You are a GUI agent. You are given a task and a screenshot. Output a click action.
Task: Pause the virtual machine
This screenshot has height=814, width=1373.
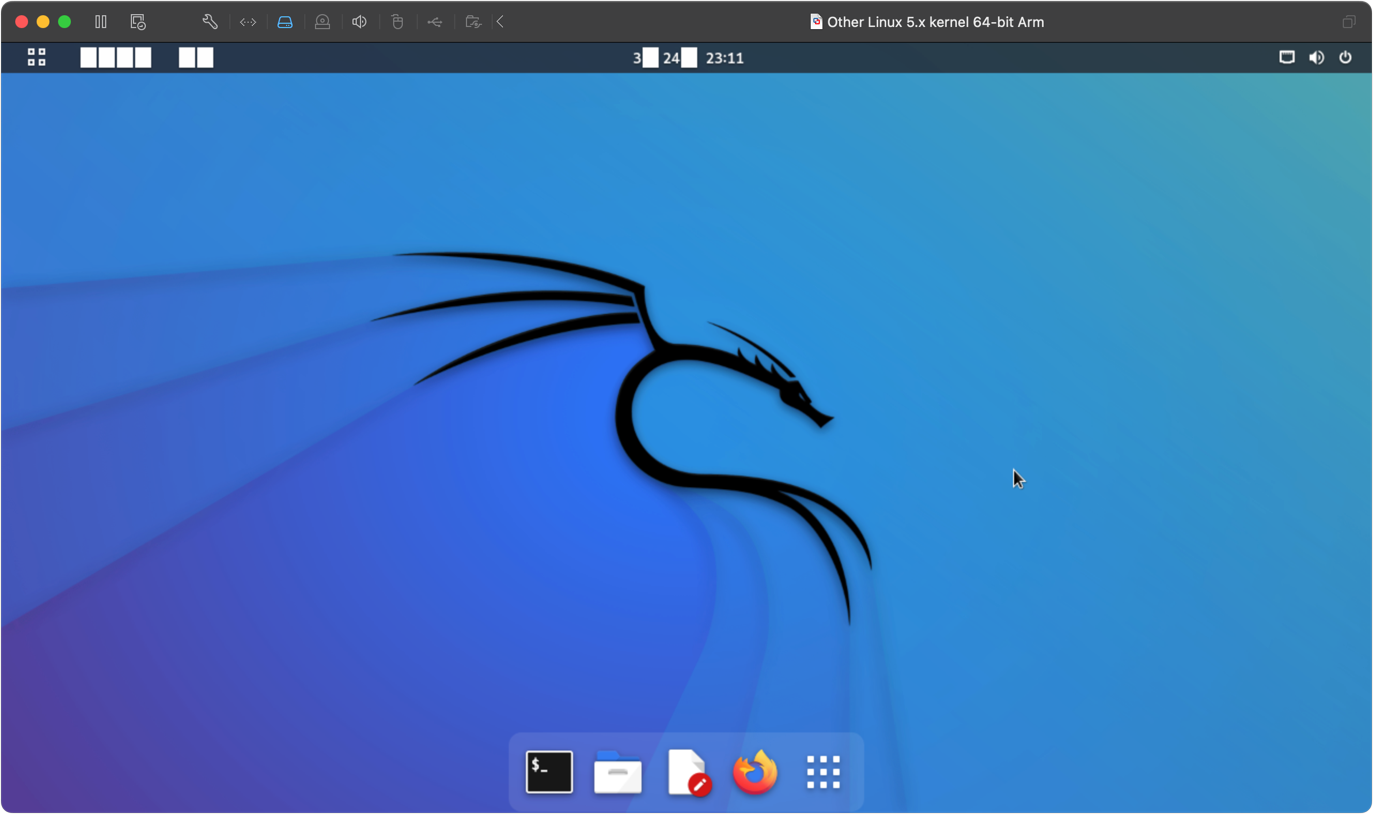(101, 21)
